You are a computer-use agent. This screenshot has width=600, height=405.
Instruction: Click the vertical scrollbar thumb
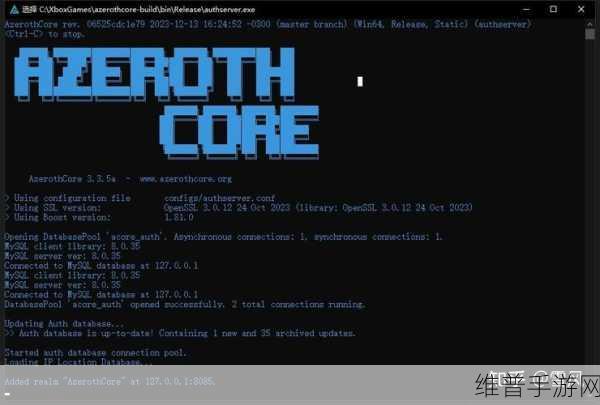coord(590,34)
